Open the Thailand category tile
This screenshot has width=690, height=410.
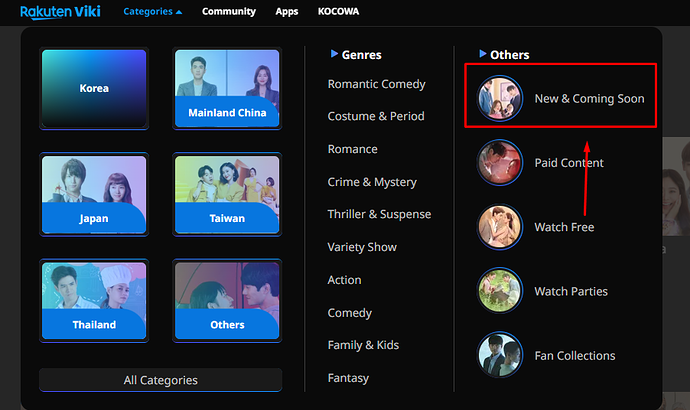[94, 301]
